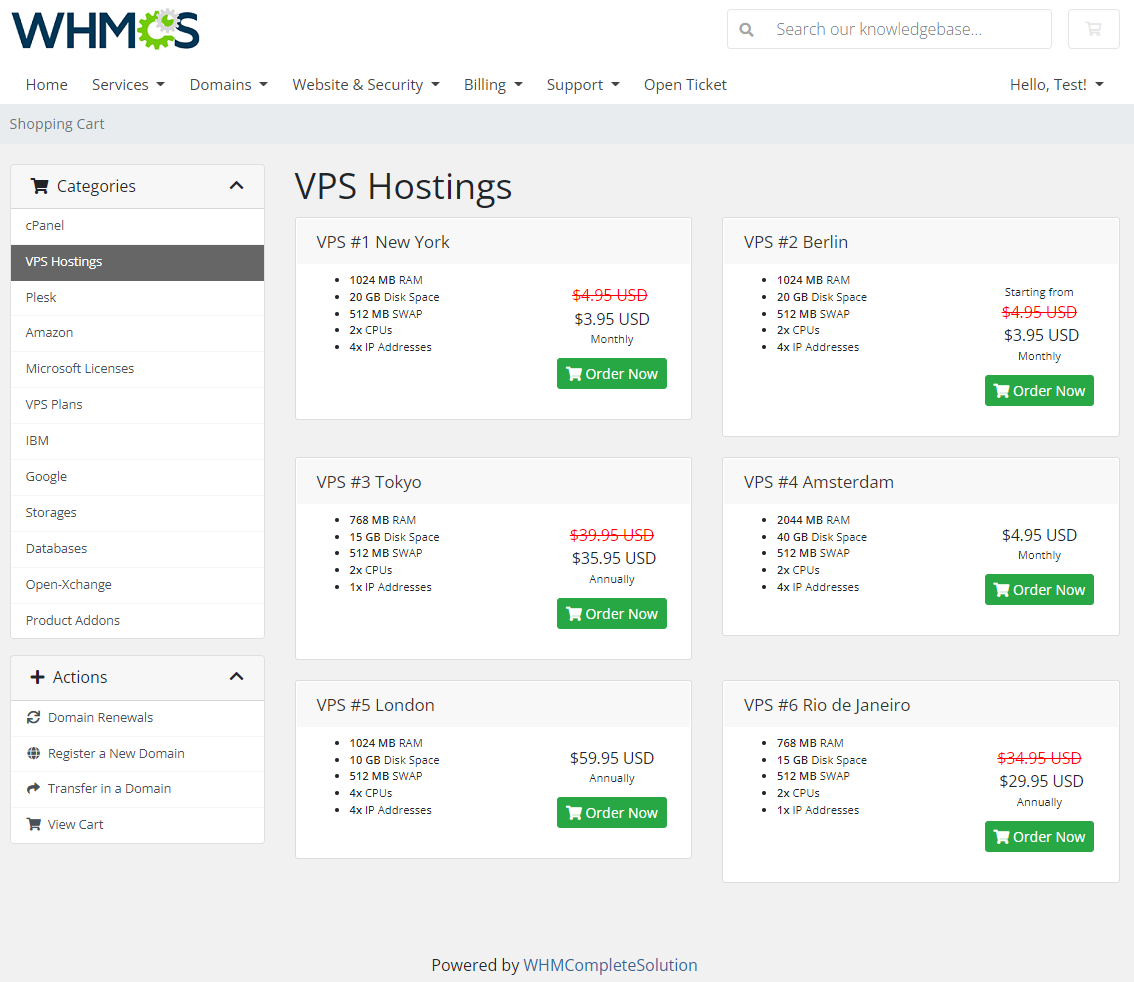Open the shopping cart icon at top right
Screen dimensions: 1134x982
coord(1093,29)
